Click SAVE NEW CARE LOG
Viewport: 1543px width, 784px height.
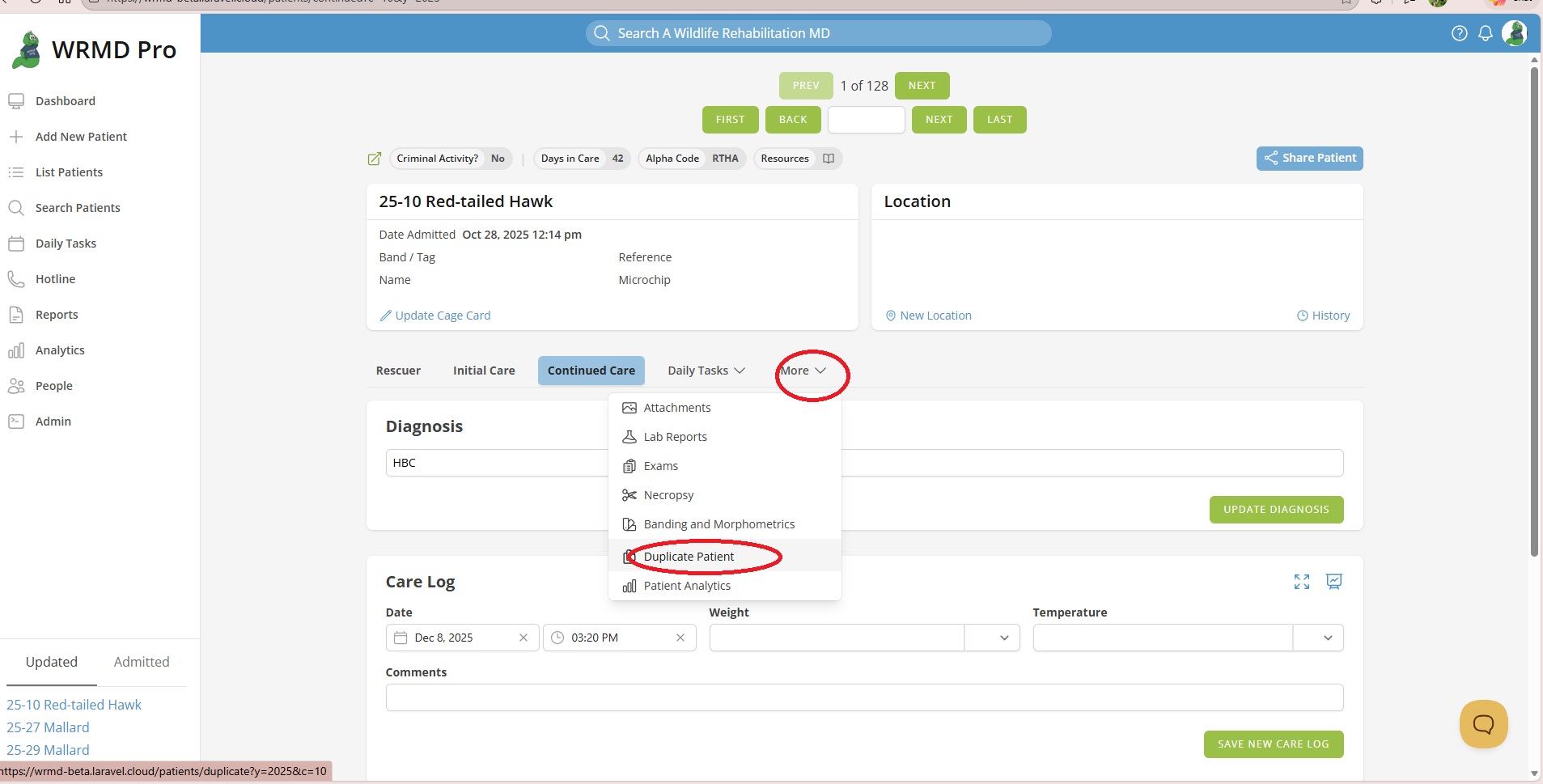pos(1274,744)
